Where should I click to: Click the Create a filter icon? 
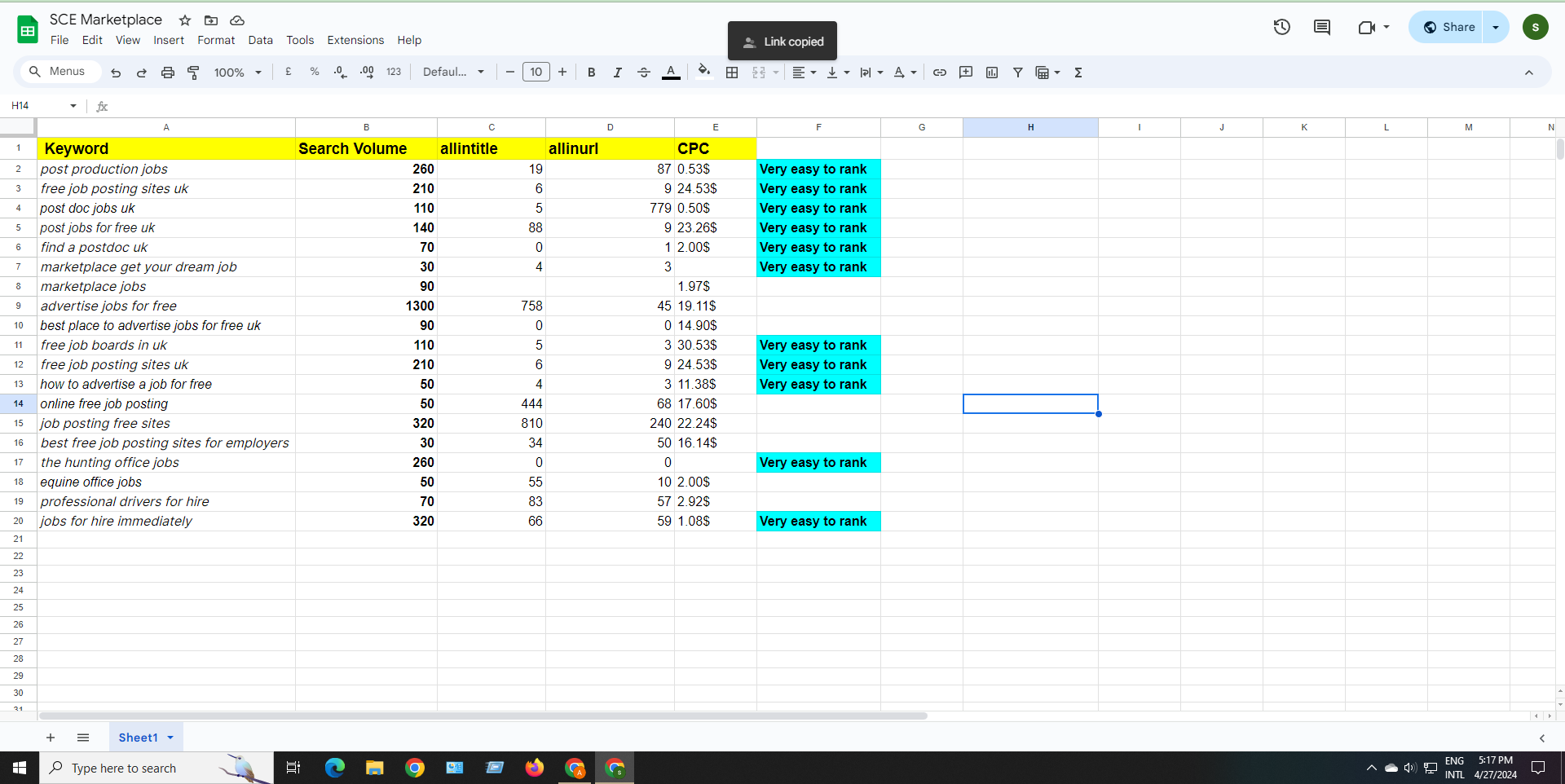pyautogui.click(x=1018, y=73)
